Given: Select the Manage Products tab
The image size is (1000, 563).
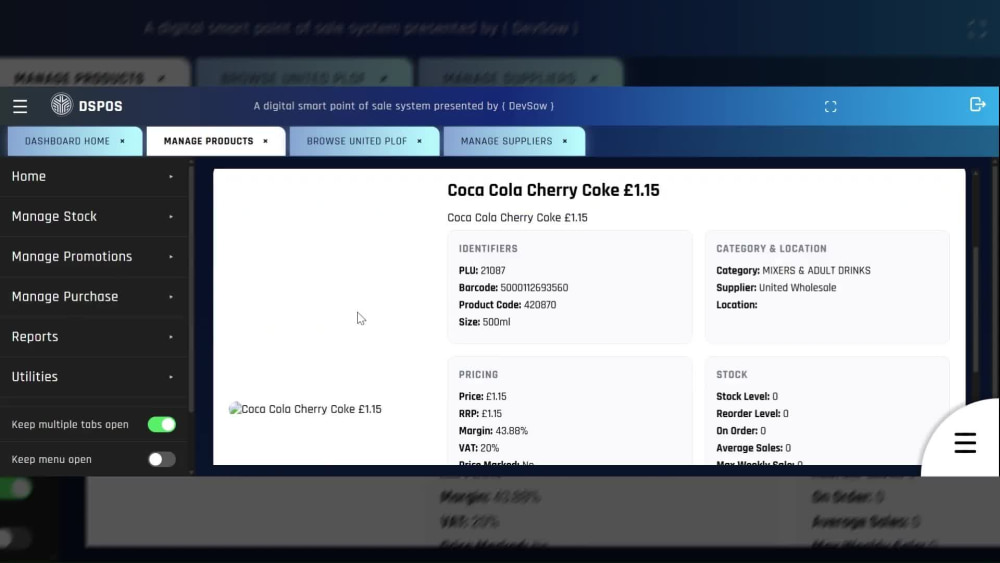Looking at the screenshot, I should tap(209, 141).
